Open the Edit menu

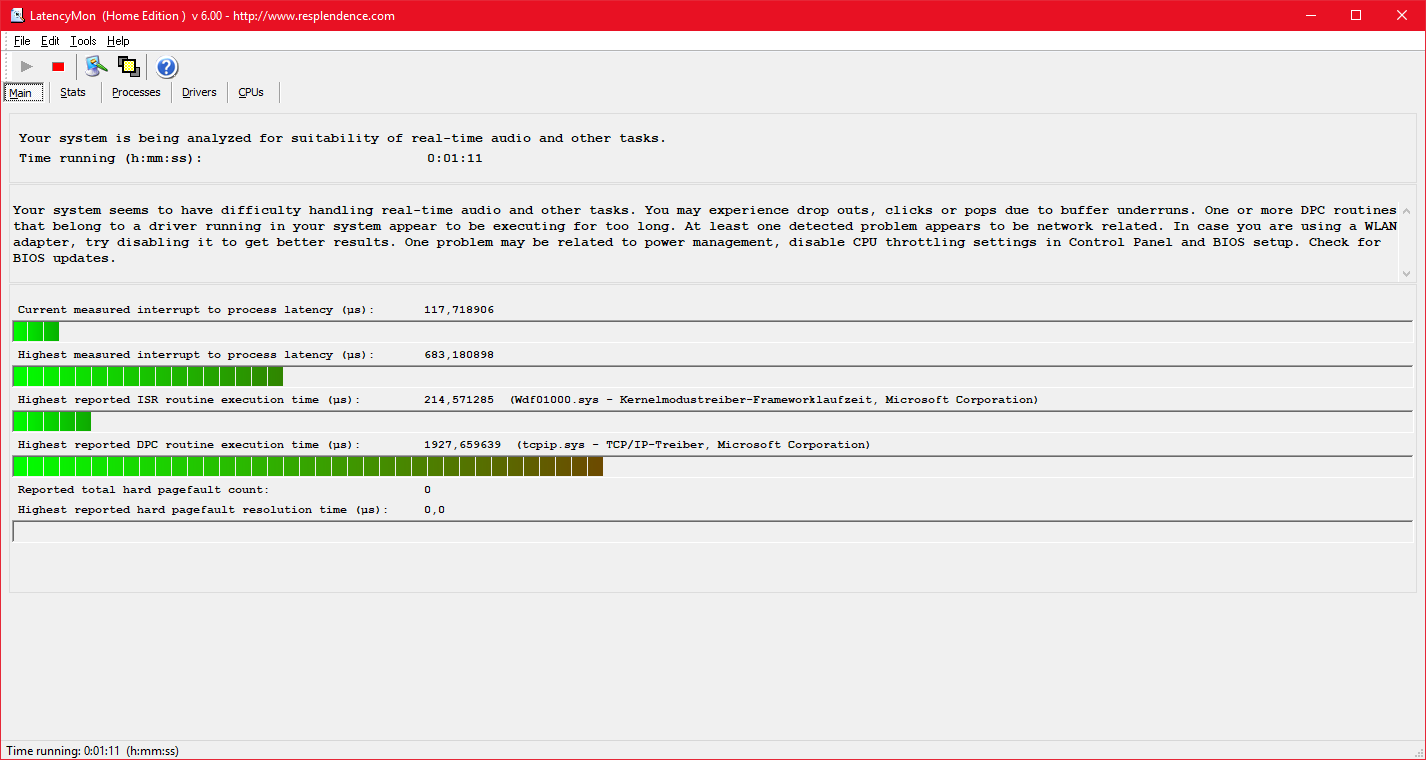tap(50, 41)
